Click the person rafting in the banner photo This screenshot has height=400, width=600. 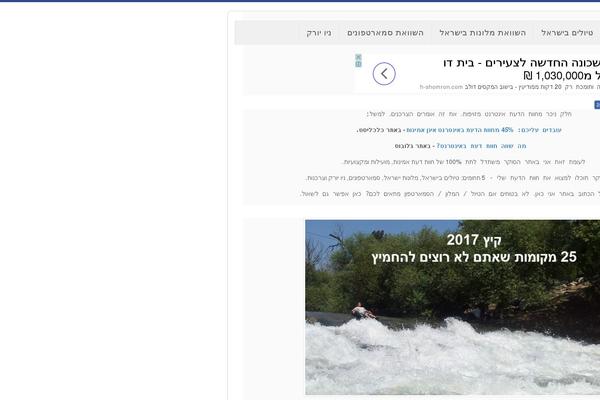(362, 311)
